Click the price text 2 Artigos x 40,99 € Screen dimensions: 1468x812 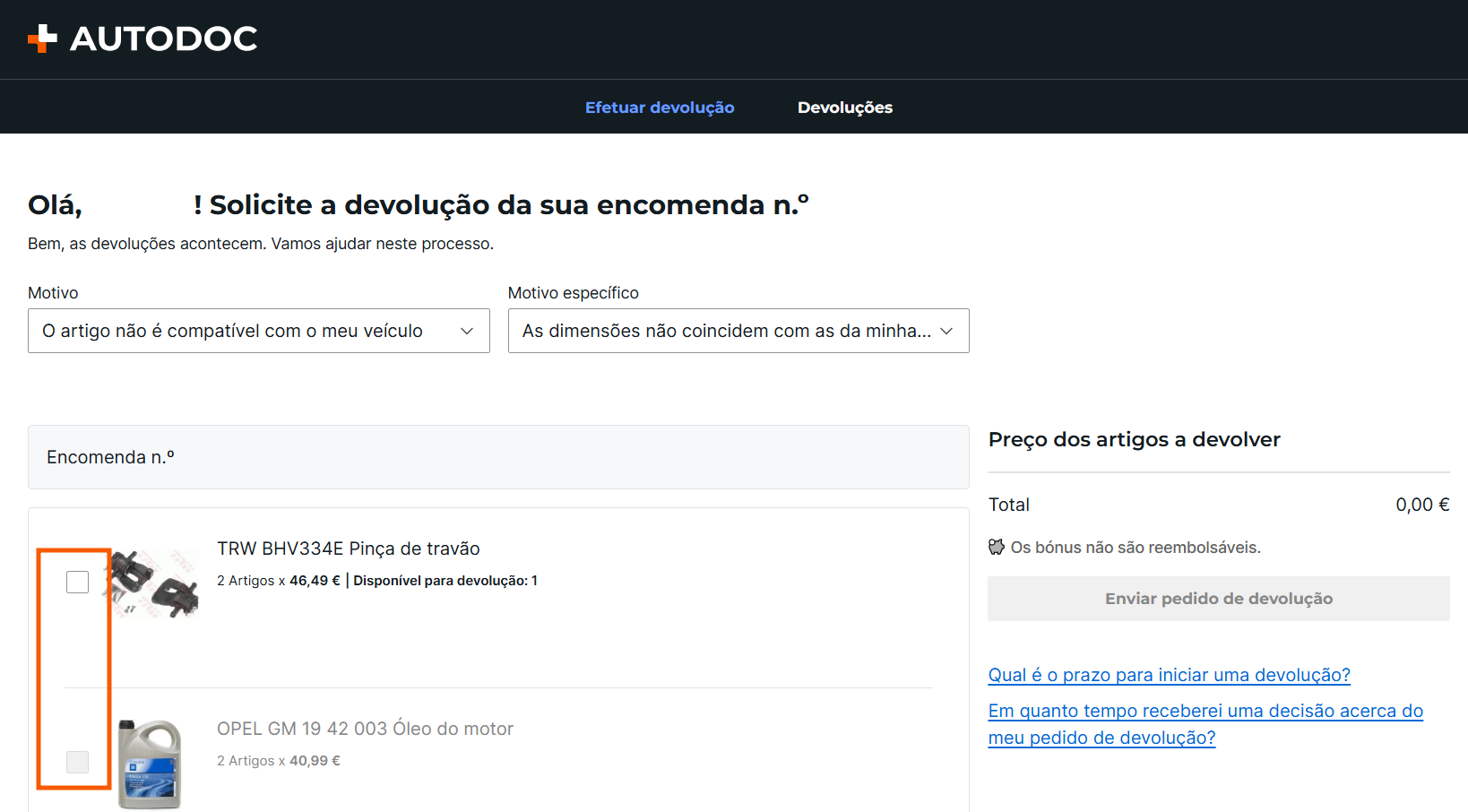pos(279,761)
